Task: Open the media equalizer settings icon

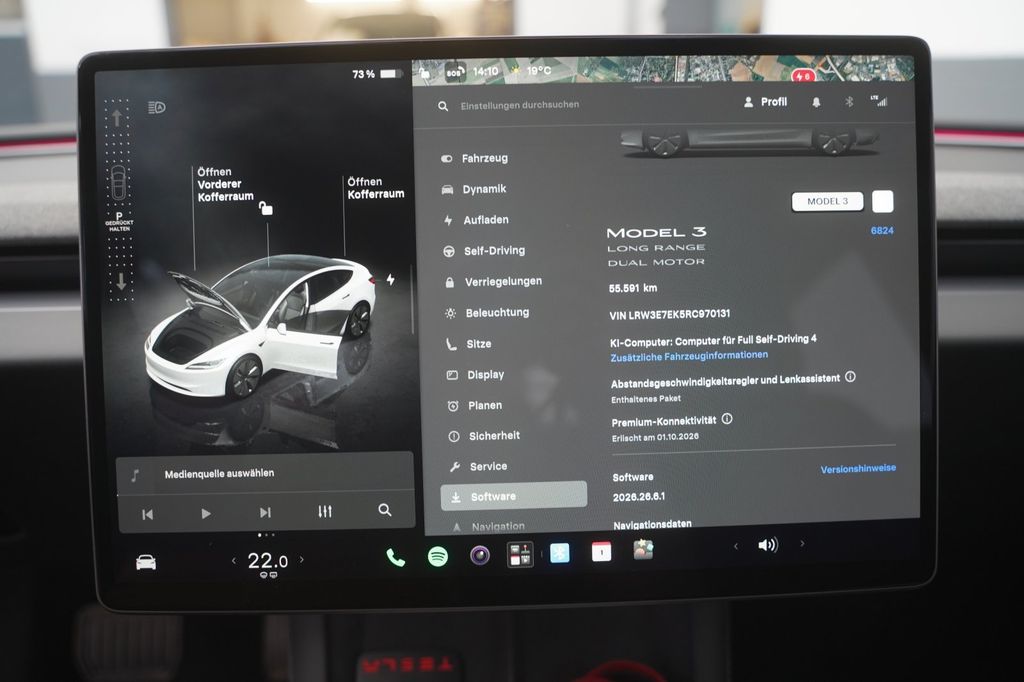Action: 325,511
